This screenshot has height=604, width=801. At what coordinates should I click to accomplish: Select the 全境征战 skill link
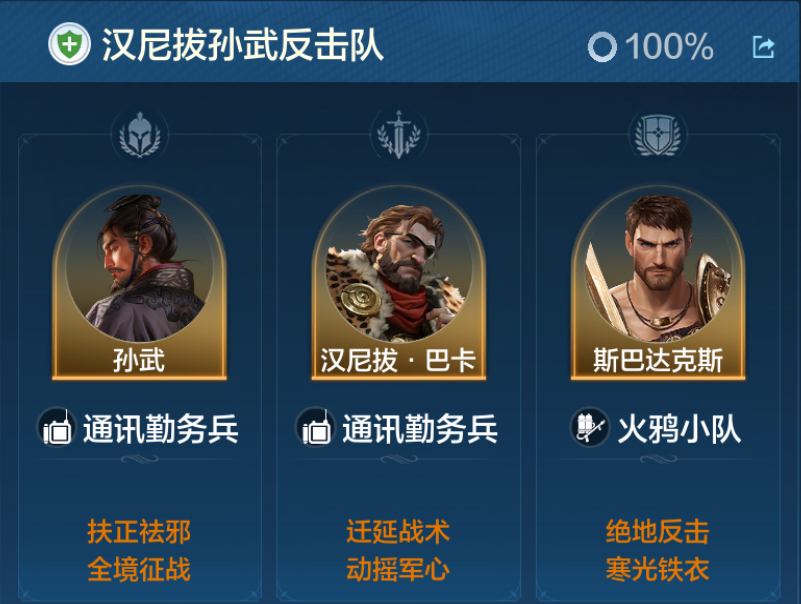pyautogui.click(x=139, y=569)
